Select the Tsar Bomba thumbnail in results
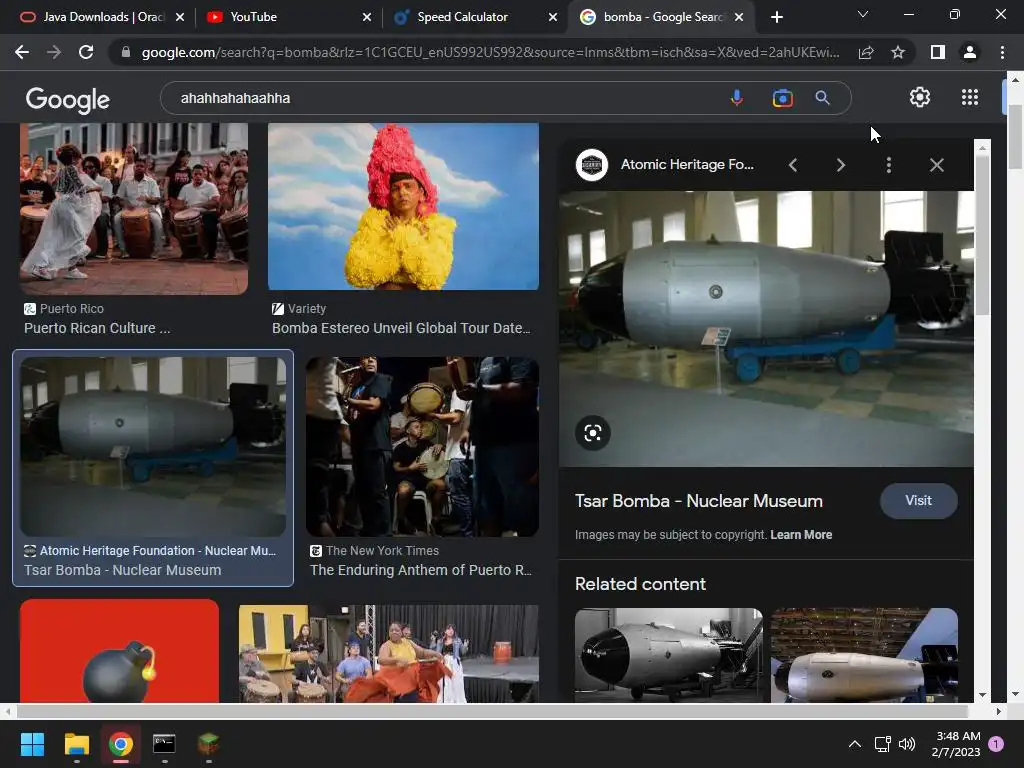Screen dimensions: 1024x768 click(x=153, y=447)
